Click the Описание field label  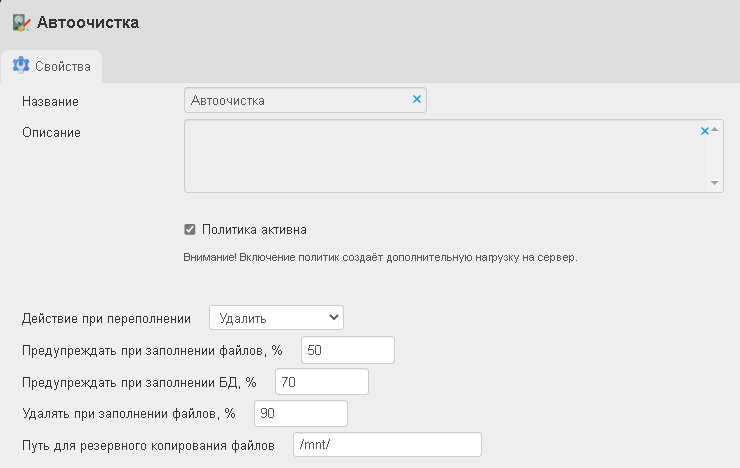(51, 132)
